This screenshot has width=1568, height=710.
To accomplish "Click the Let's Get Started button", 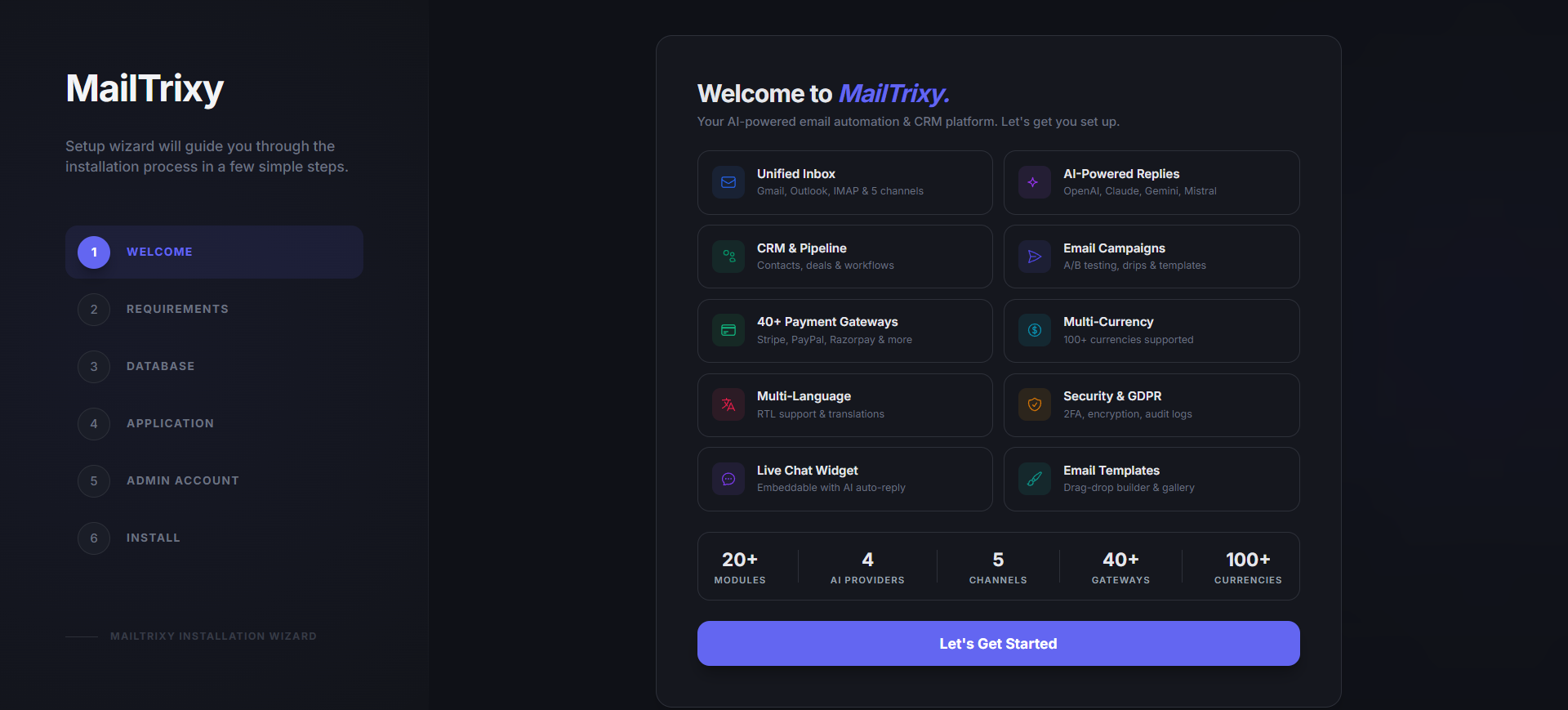I will 998,644.
